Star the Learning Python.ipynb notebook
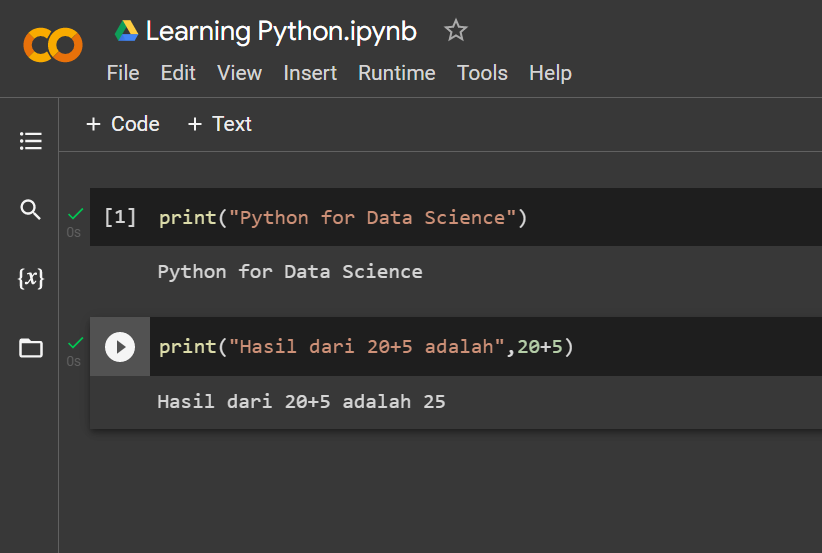 pos(456,30)
